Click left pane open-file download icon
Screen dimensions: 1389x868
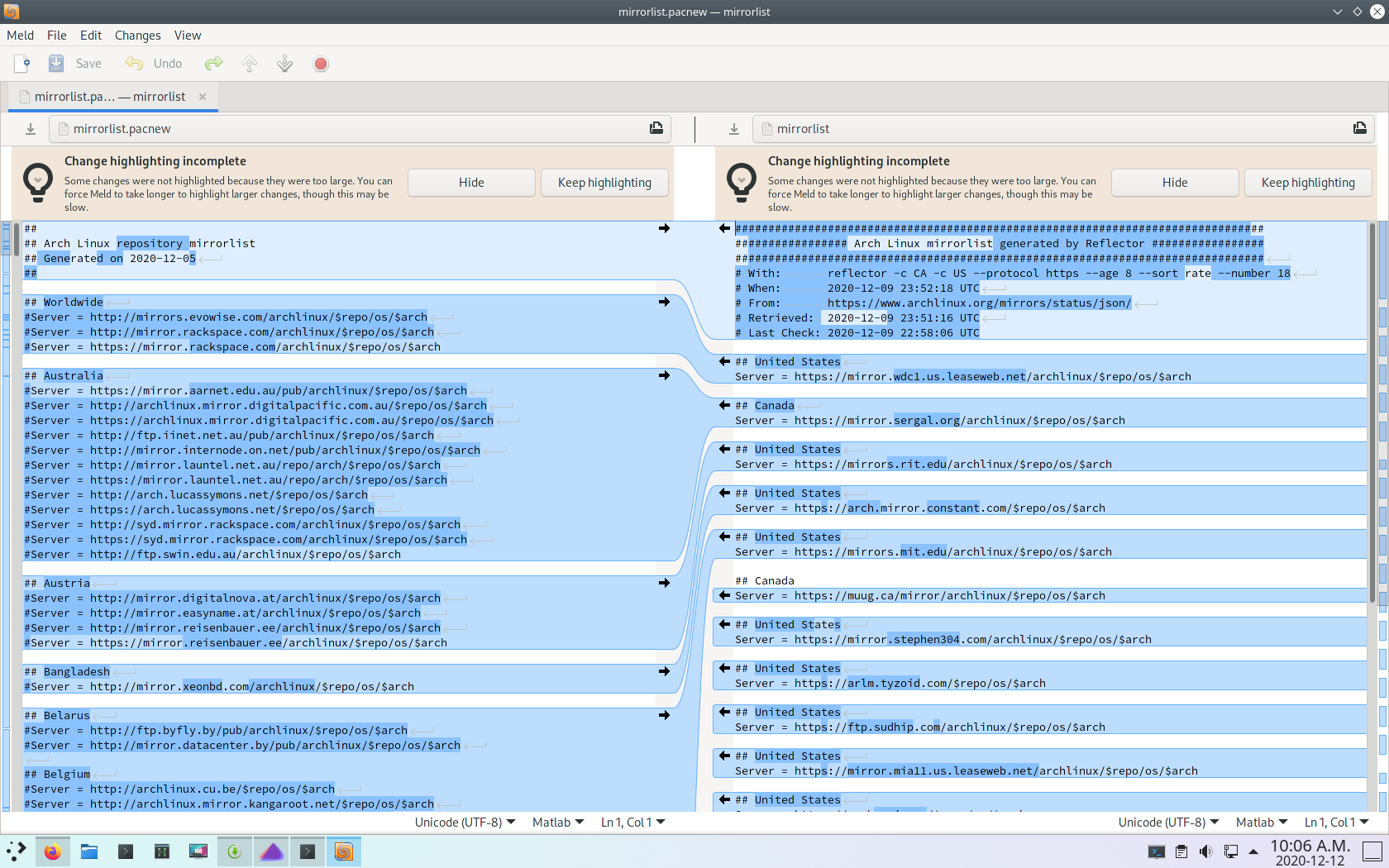tap(31, 129)
